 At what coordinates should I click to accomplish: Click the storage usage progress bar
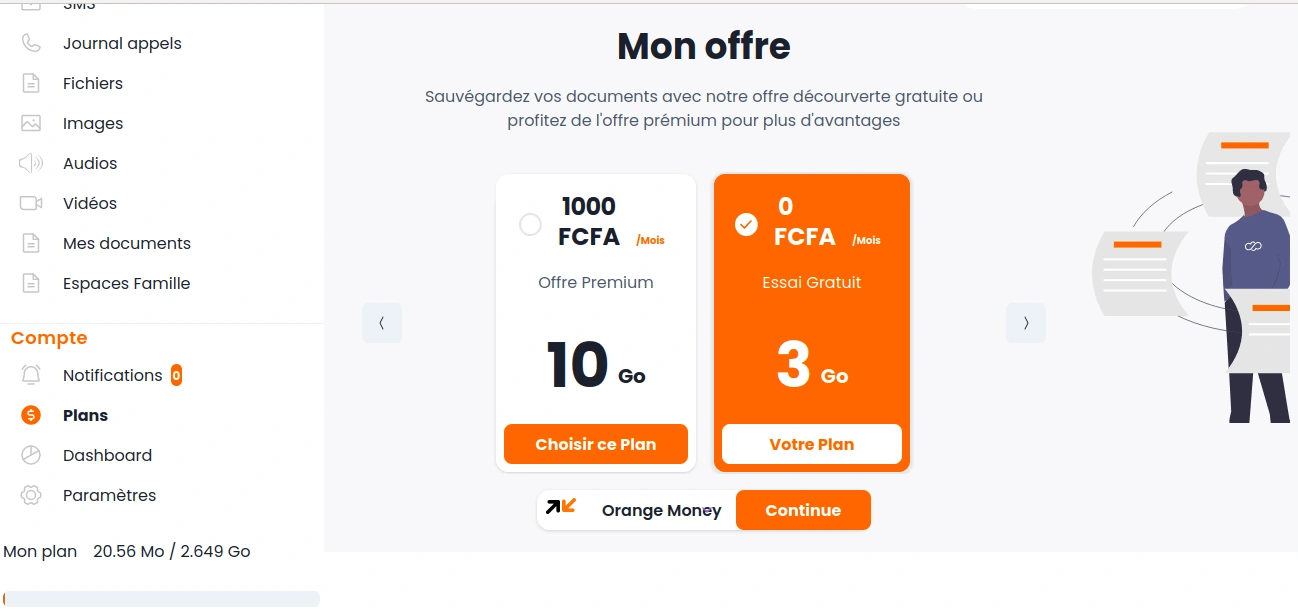coord(162,599)
